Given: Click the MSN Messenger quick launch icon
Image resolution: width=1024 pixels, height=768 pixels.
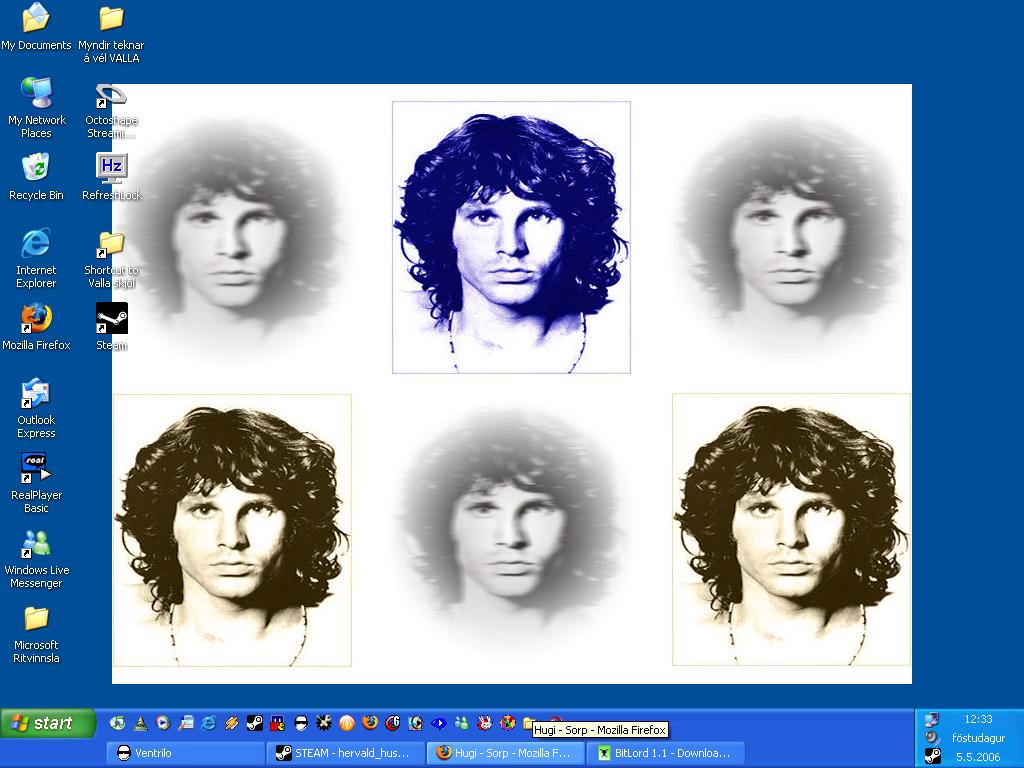Looking at the screenshot, I should click(x=462, y=723).
